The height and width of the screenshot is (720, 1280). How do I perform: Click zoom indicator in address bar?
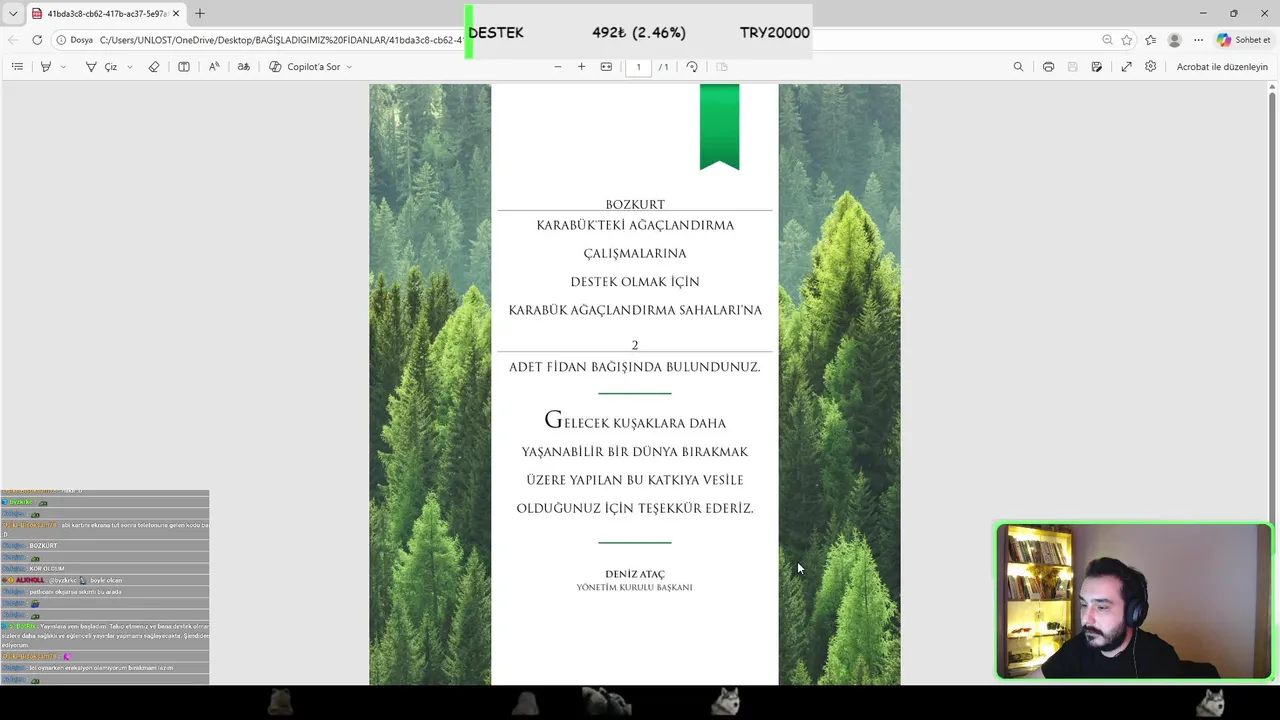[1107, 40]
